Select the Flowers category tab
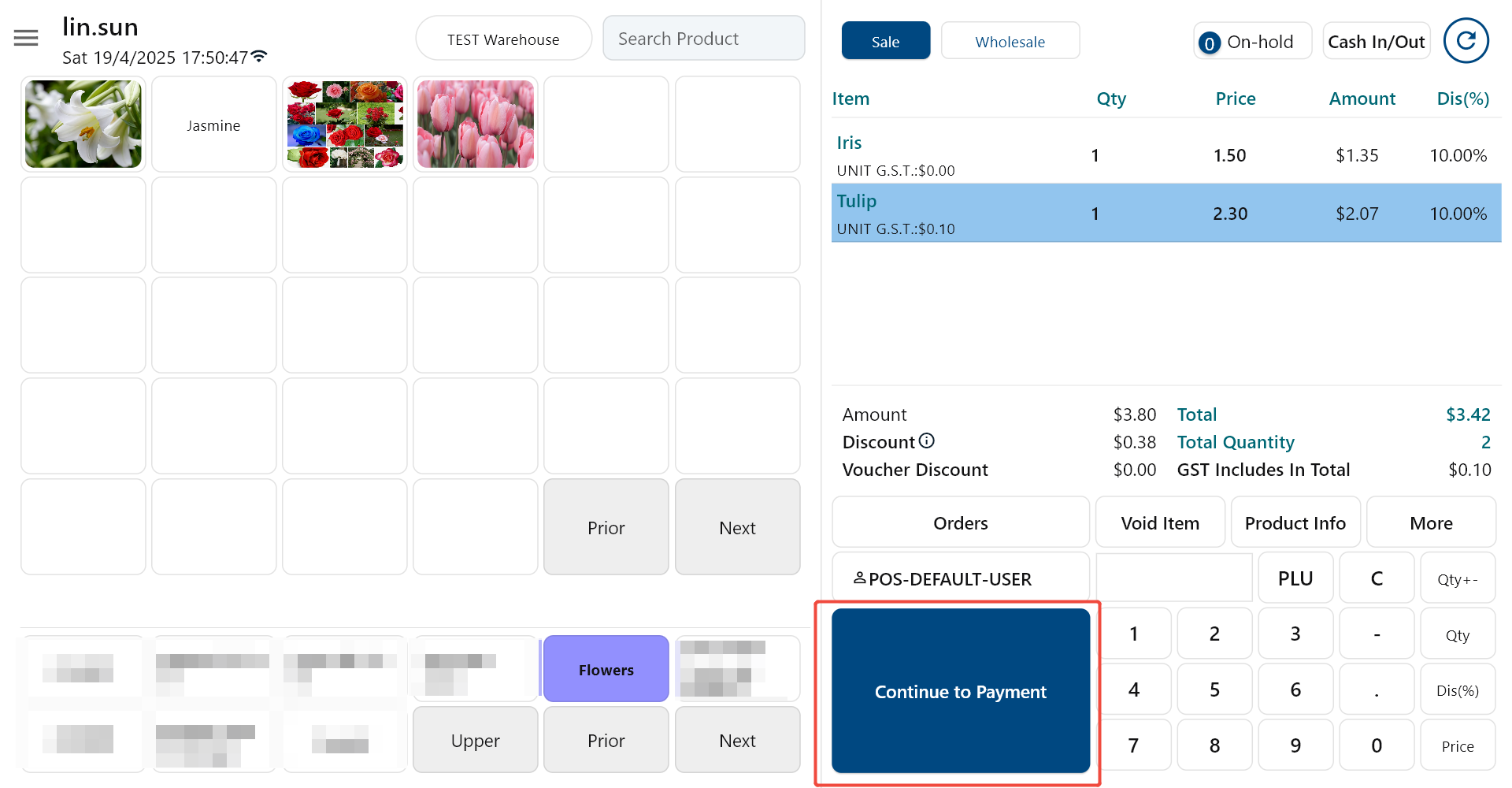The image size is (1512, 788). 606,670
